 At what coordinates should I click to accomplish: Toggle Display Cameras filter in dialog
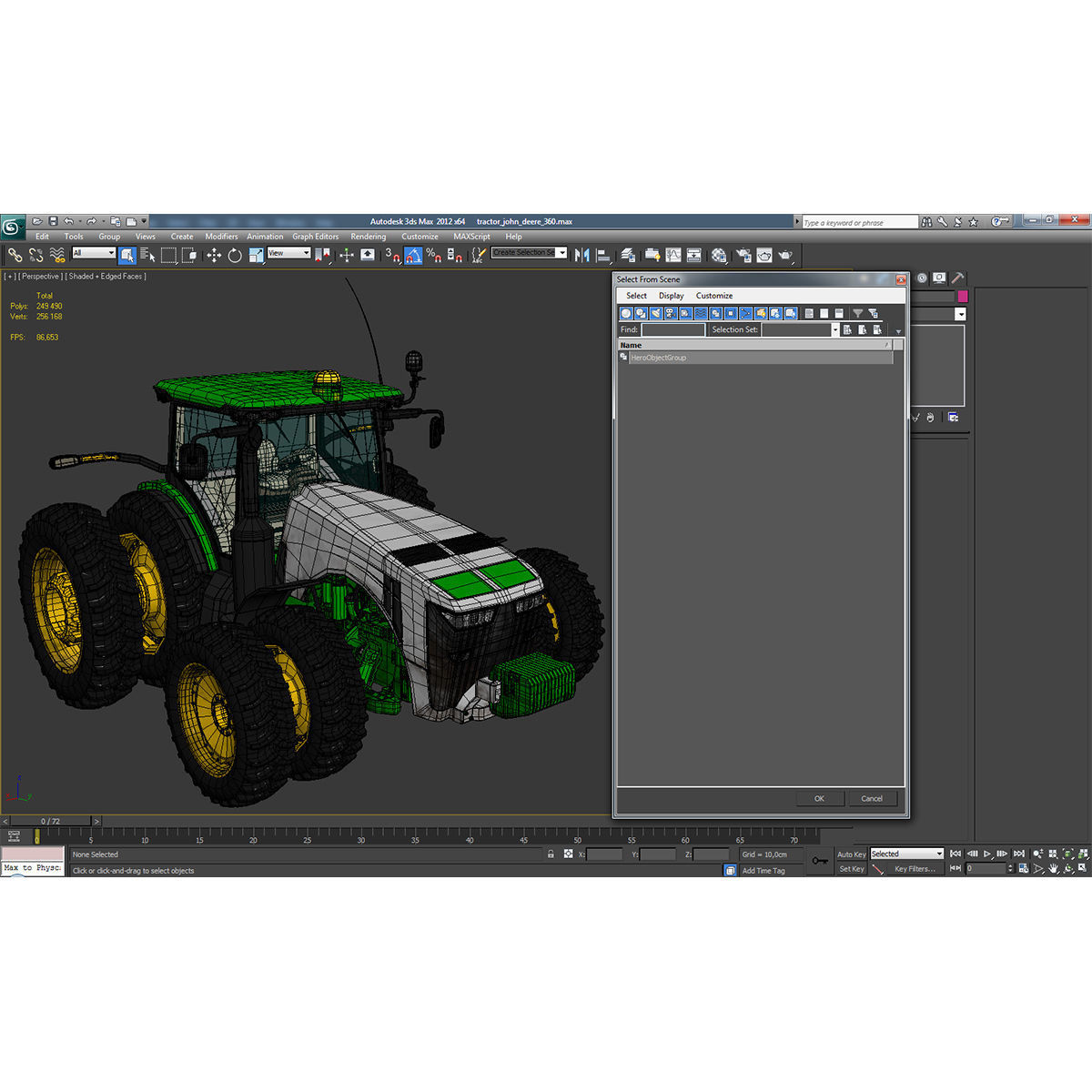point(671,313)
